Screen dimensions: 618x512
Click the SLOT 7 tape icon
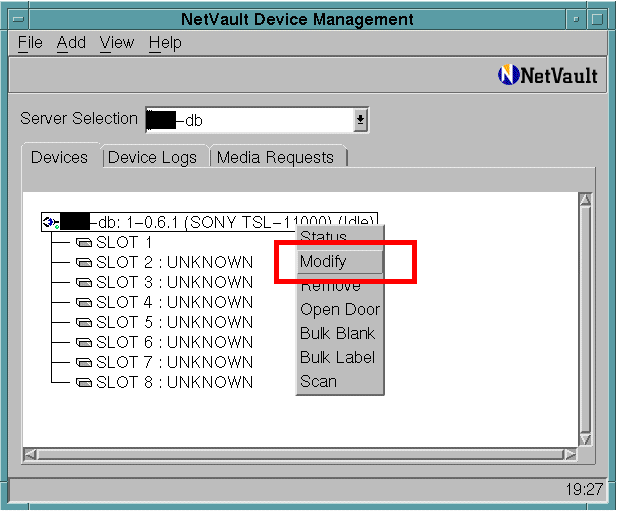pos(84,362)
